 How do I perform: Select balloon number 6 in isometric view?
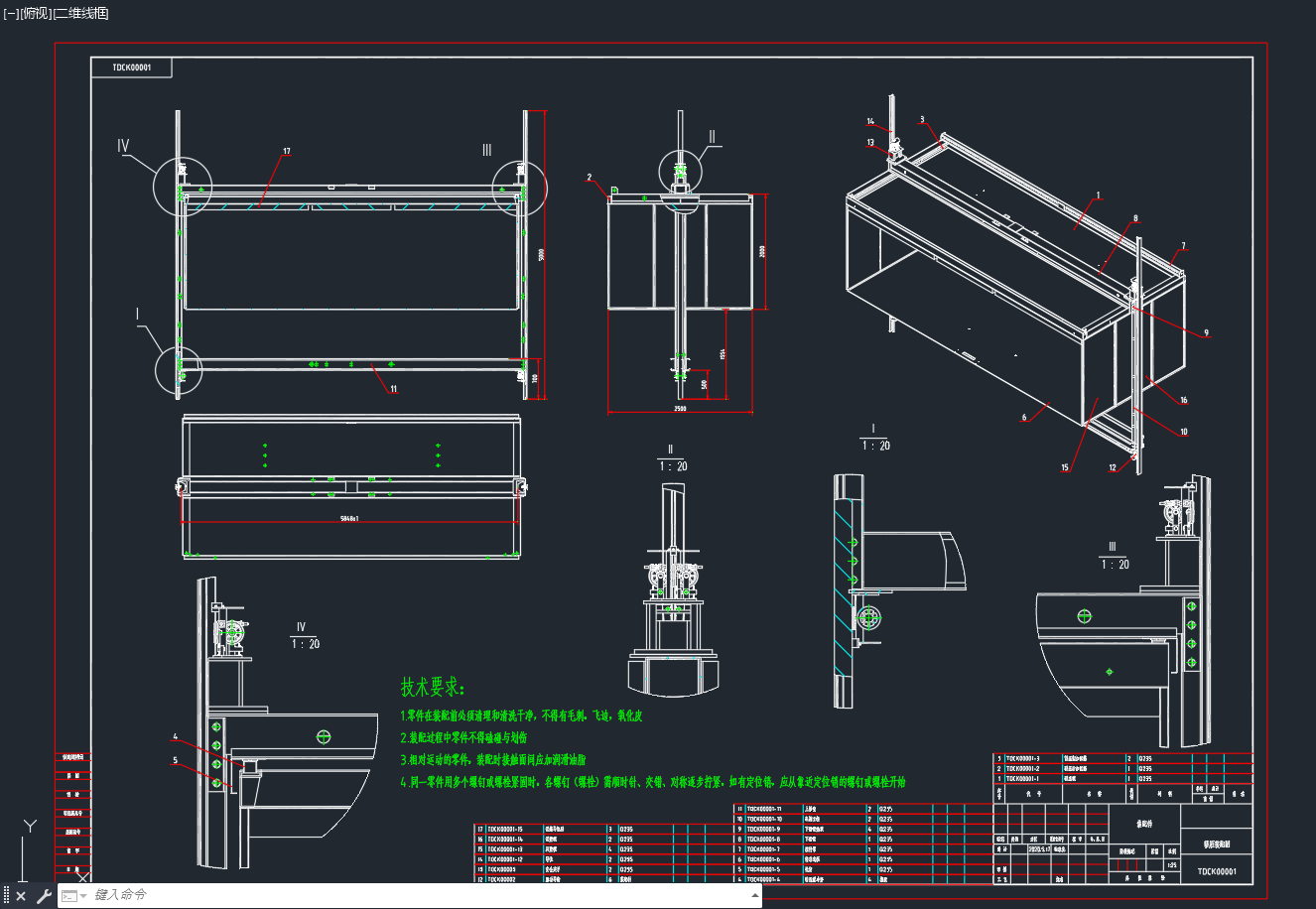coord(1024,418)
